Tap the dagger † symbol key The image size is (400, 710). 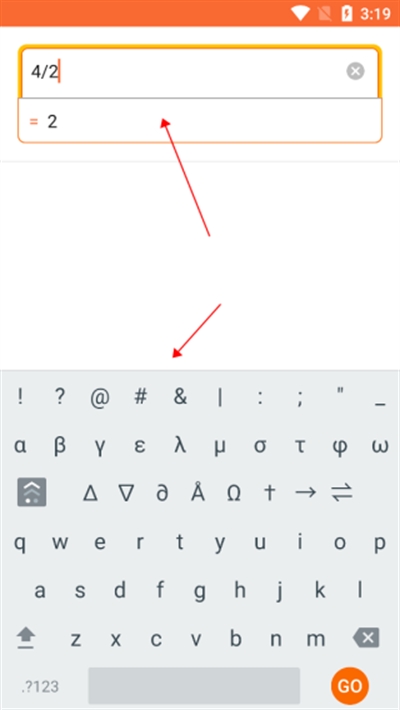point(270,493)
